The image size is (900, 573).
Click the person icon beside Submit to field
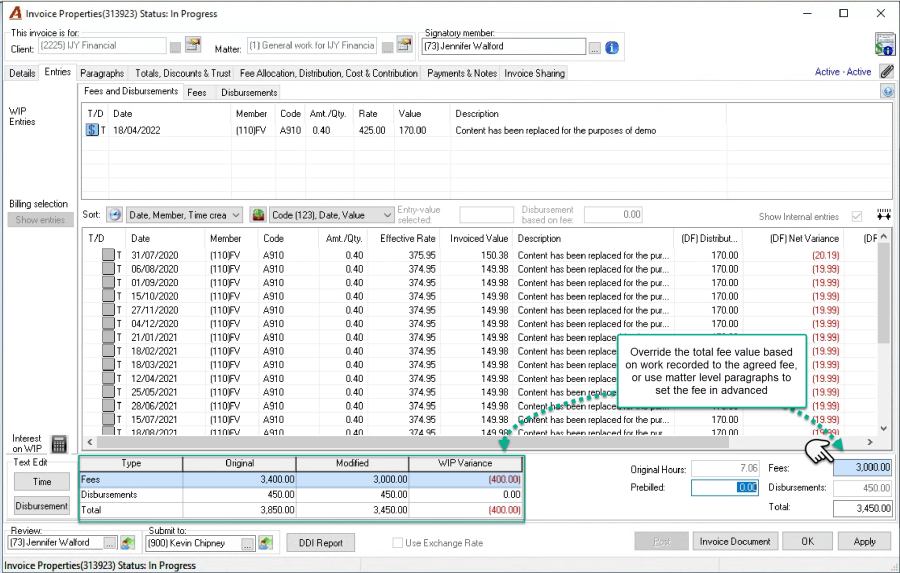pos(265,543)
